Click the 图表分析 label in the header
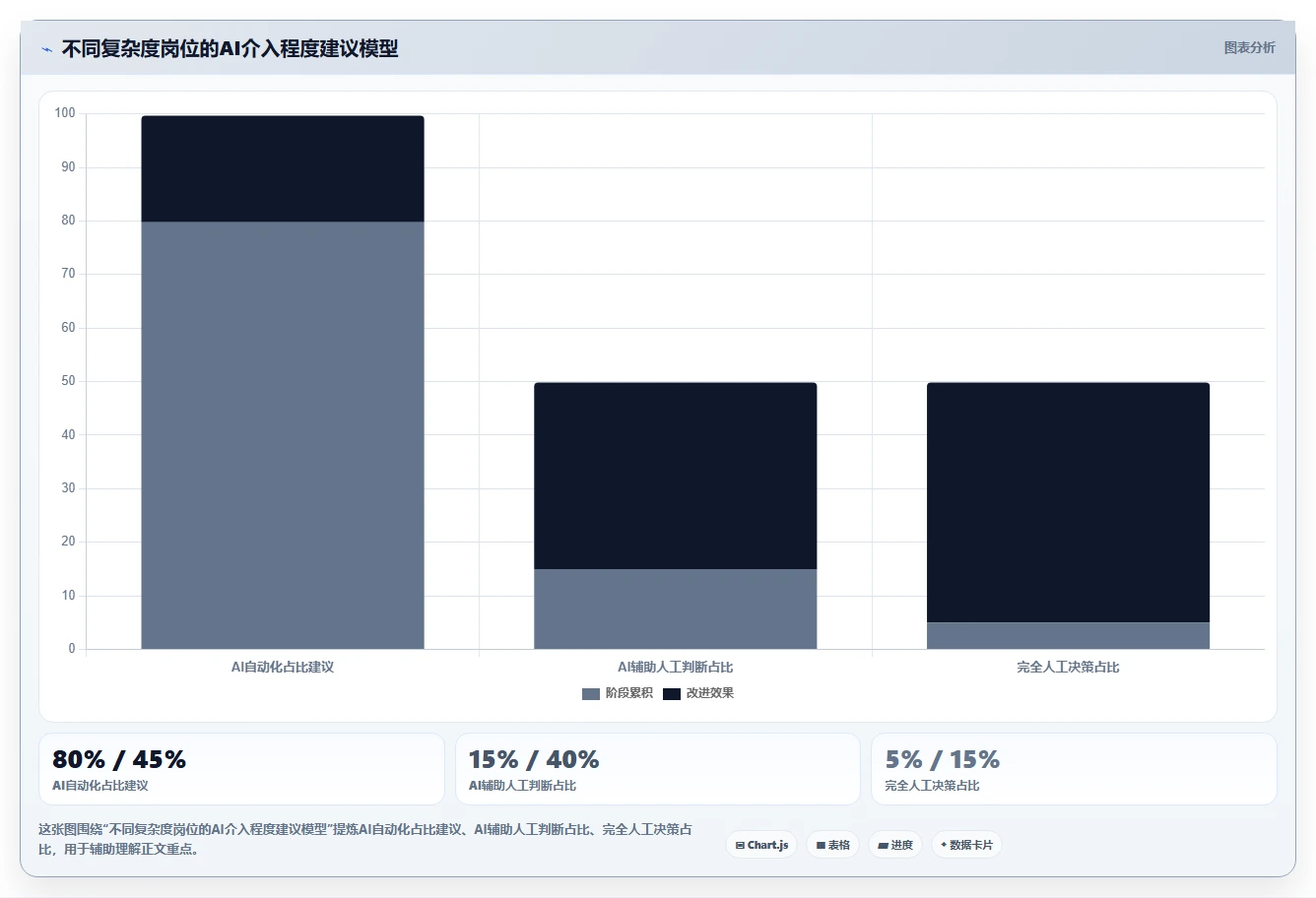 pos(1249,47)
